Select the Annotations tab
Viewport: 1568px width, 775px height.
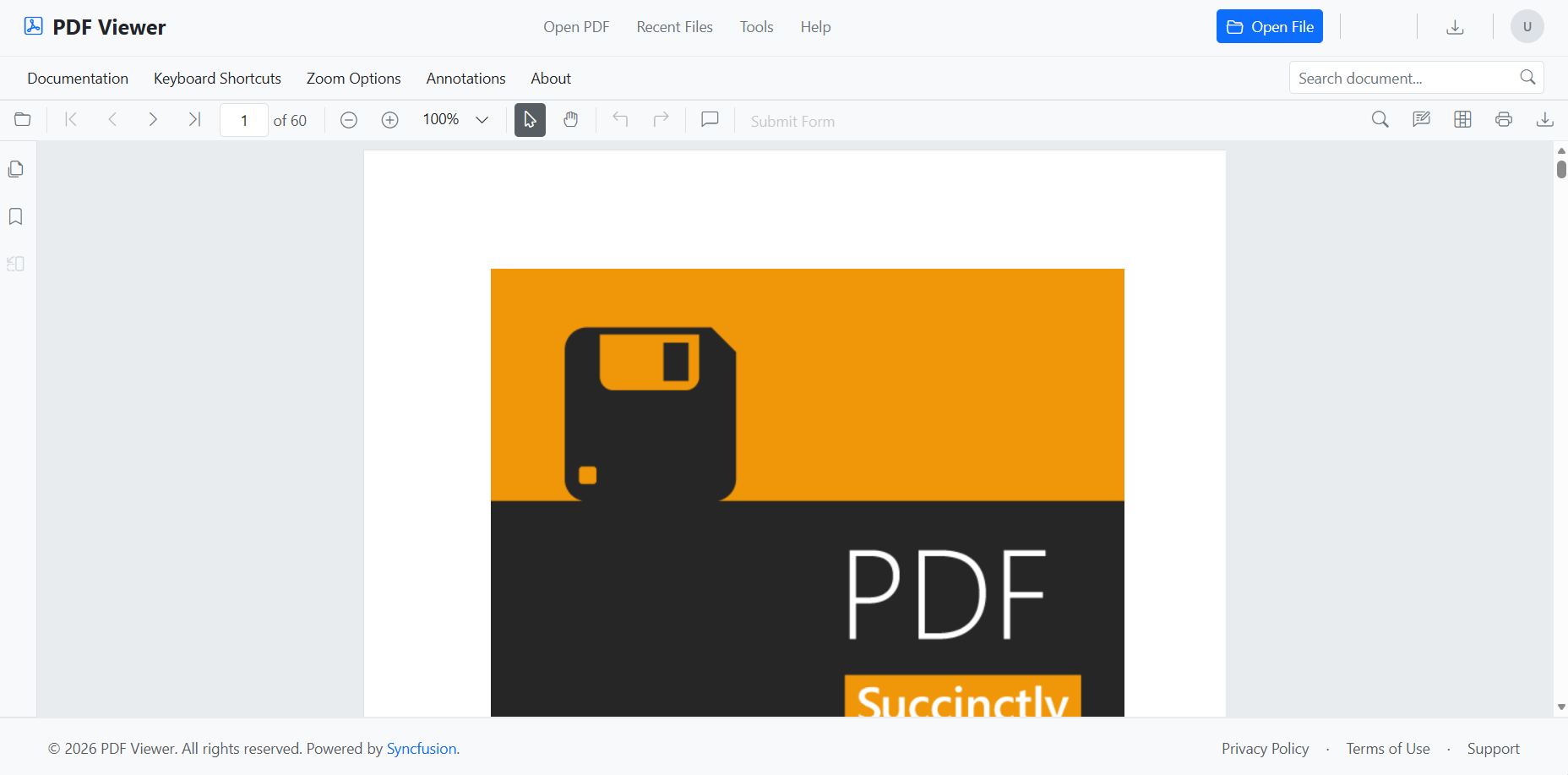(x=466, y=79)
